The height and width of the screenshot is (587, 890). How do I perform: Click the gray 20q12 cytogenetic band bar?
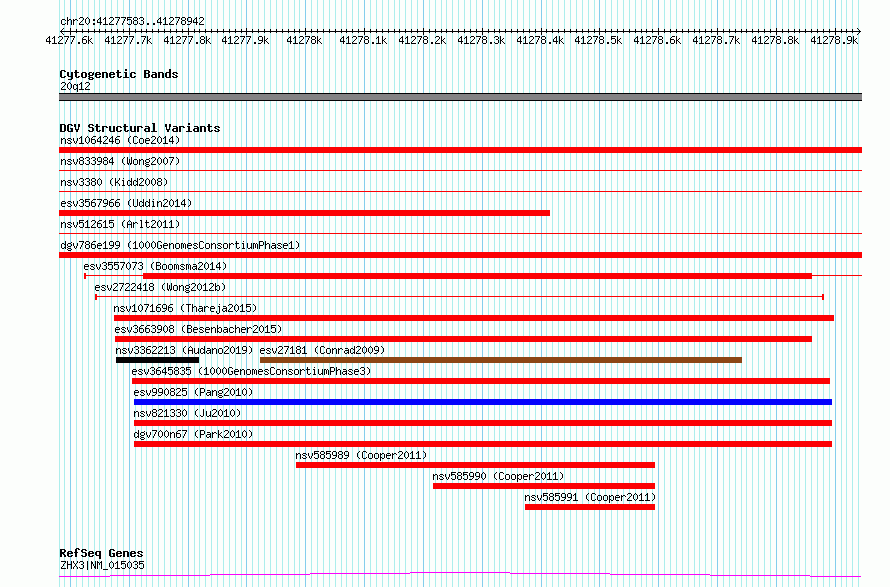pyautogui.click(x=460, y=97)
